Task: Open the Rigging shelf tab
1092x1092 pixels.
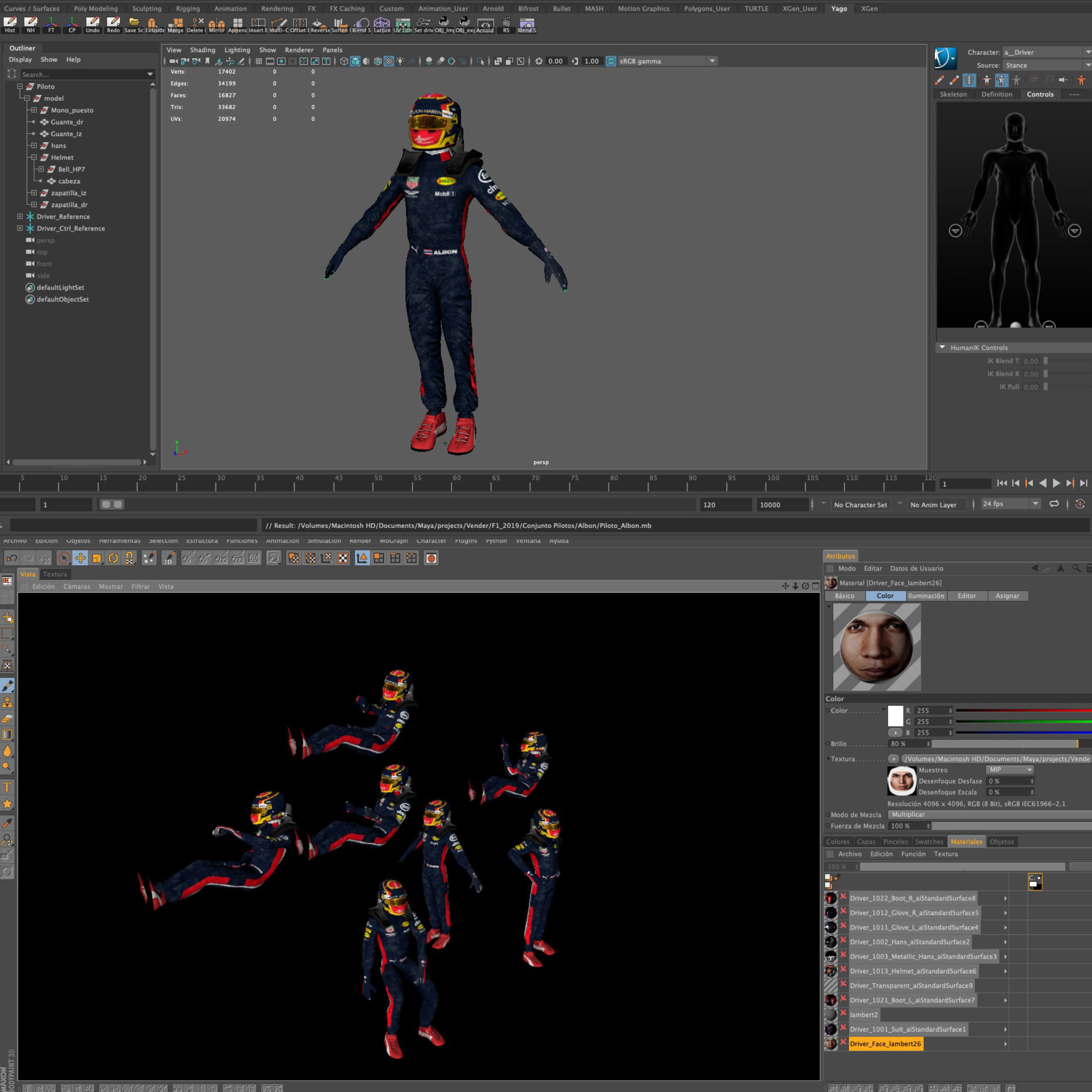Action: click(x=188, y=8)
